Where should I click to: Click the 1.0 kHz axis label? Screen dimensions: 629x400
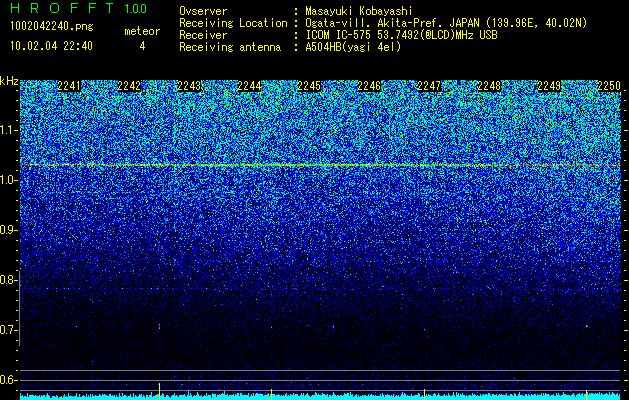[x=8, y=180]
